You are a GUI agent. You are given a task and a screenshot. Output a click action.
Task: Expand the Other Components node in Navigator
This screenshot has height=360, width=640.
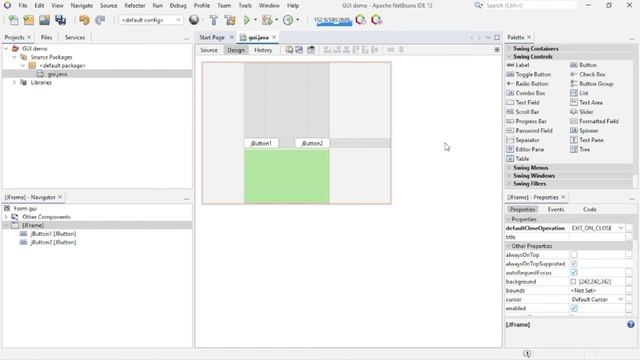click(6, 217)
